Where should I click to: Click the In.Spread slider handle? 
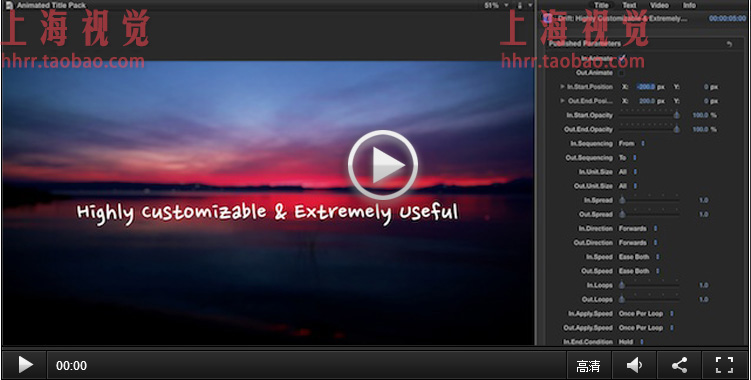pyautogui.click(x=622, y=200)
